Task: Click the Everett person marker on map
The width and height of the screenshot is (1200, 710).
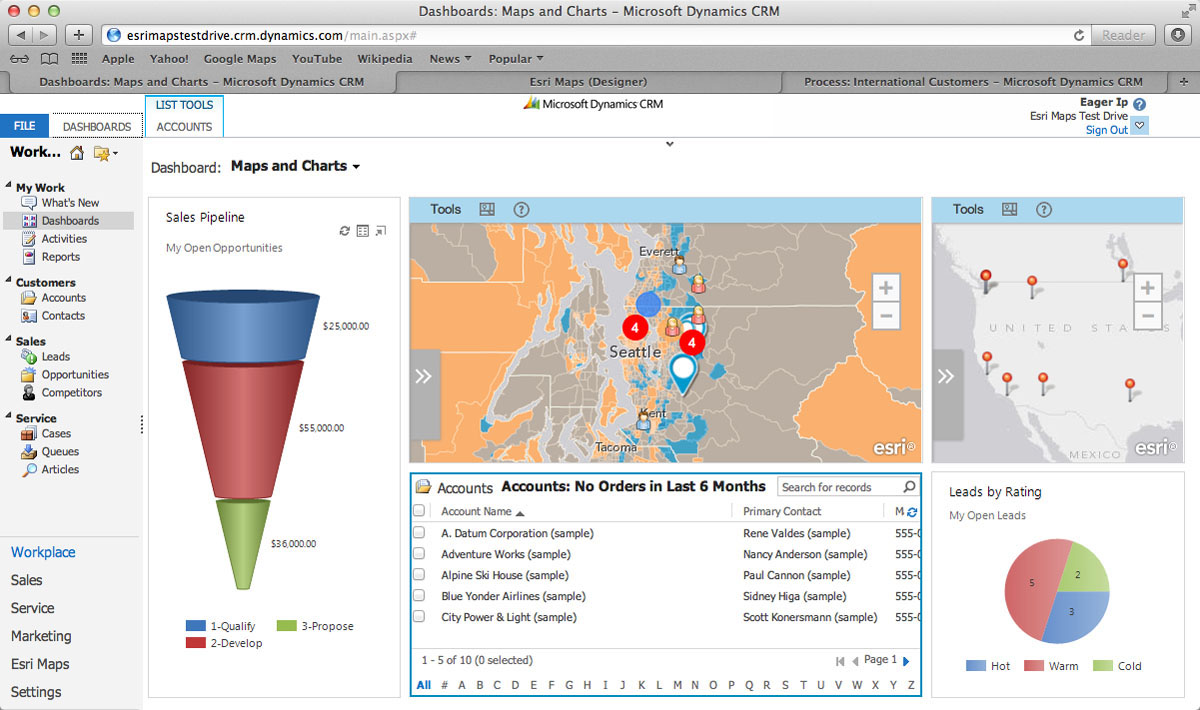Action: (x=679, y=264)
